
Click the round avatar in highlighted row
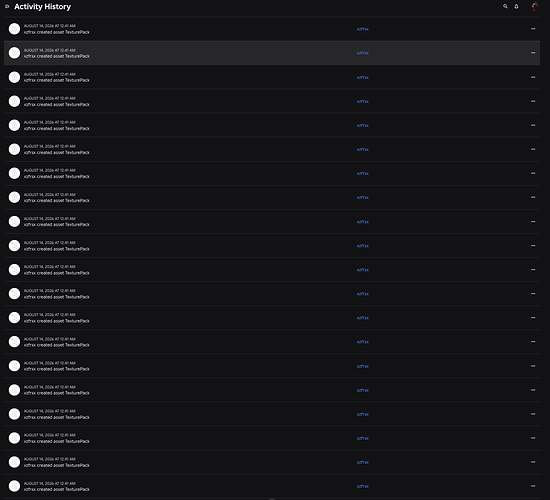(14, 53)
